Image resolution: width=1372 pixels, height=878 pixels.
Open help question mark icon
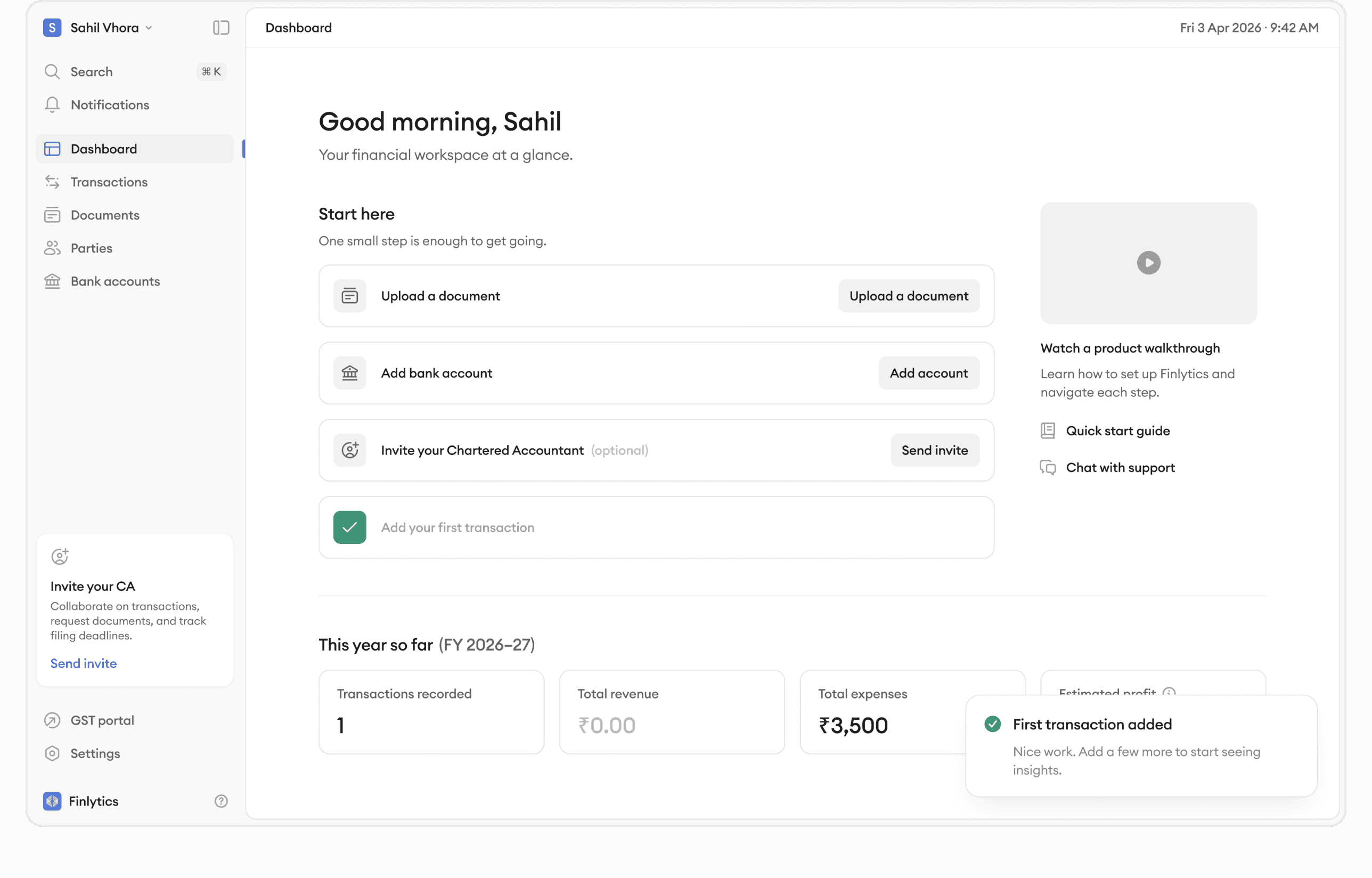(x=220, y=801)
